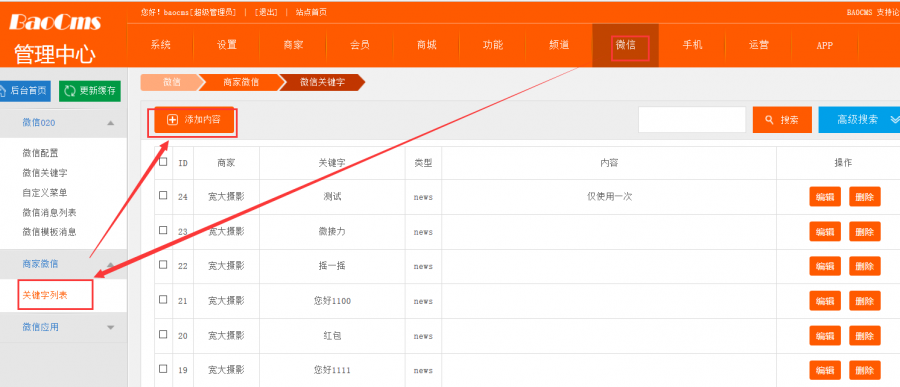Open 微信关键字 in sidebar
The image size is (900, 387).
pyautogui.click(x=45, y=173)
